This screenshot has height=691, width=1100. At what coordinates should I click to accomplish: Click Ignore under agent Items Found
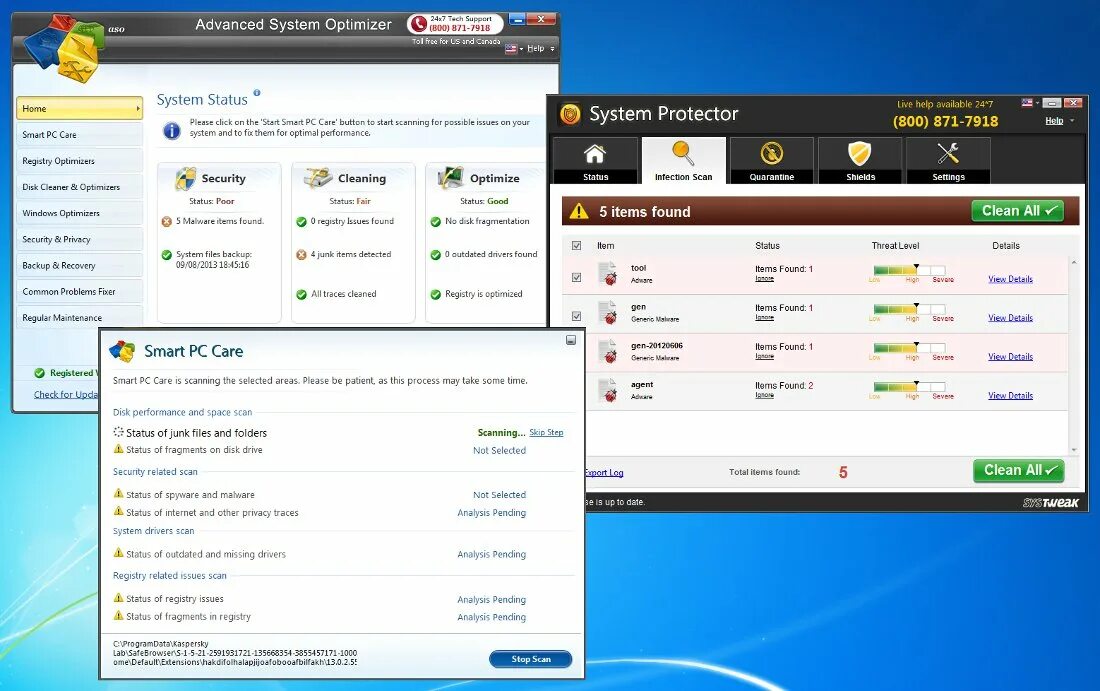[764, 395]
